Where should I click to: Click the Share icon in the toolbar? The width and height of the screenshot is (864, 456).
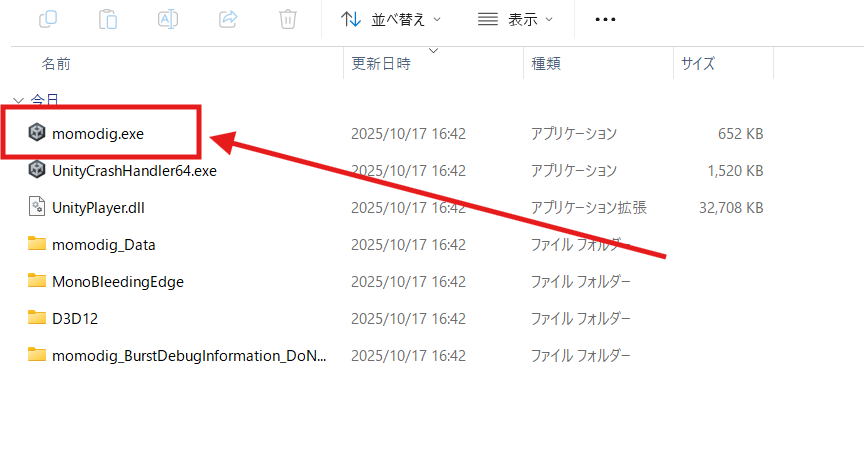228,18
